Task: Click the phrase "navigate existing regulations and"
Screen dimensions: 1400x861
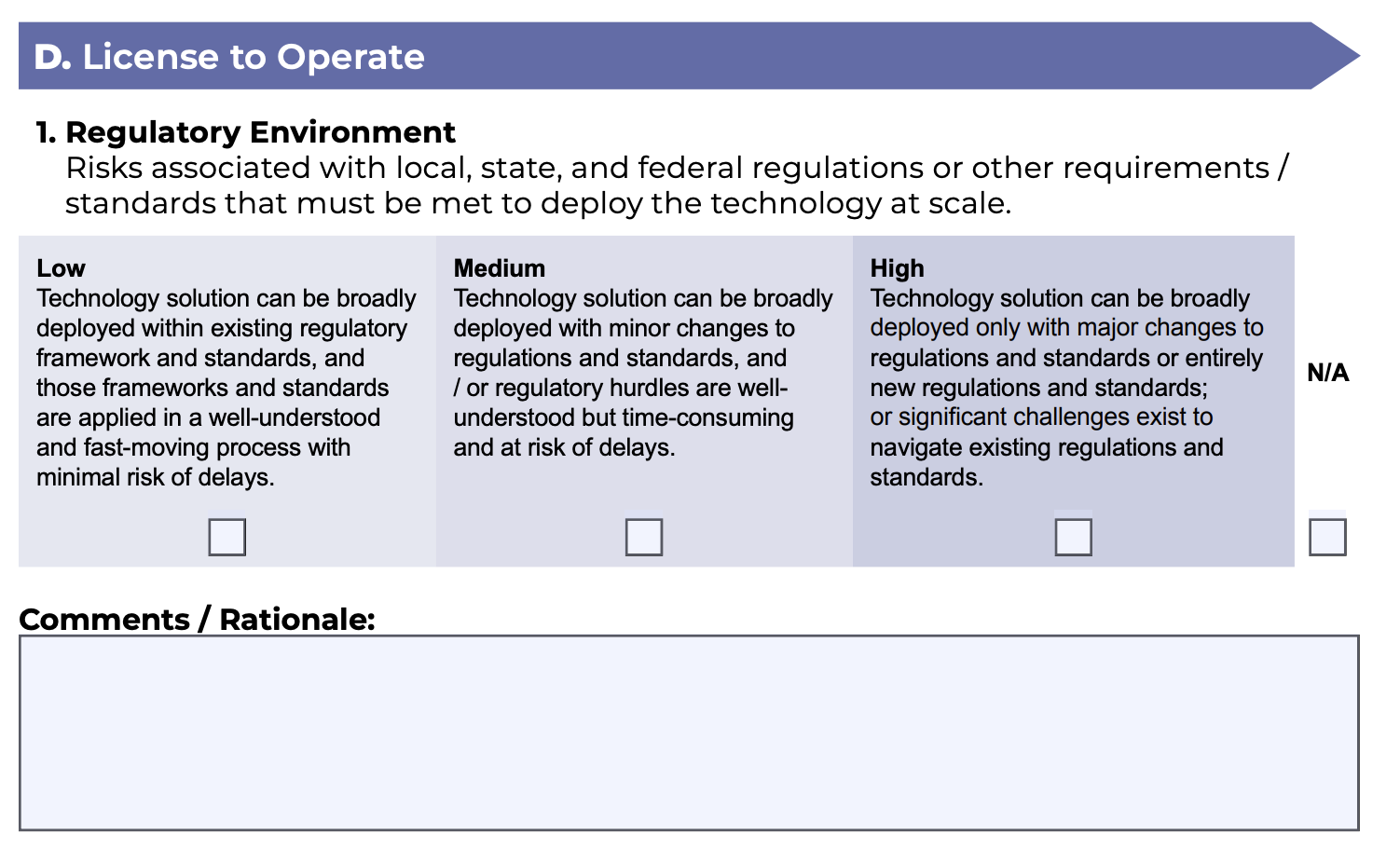Action: click(1046, 447)
